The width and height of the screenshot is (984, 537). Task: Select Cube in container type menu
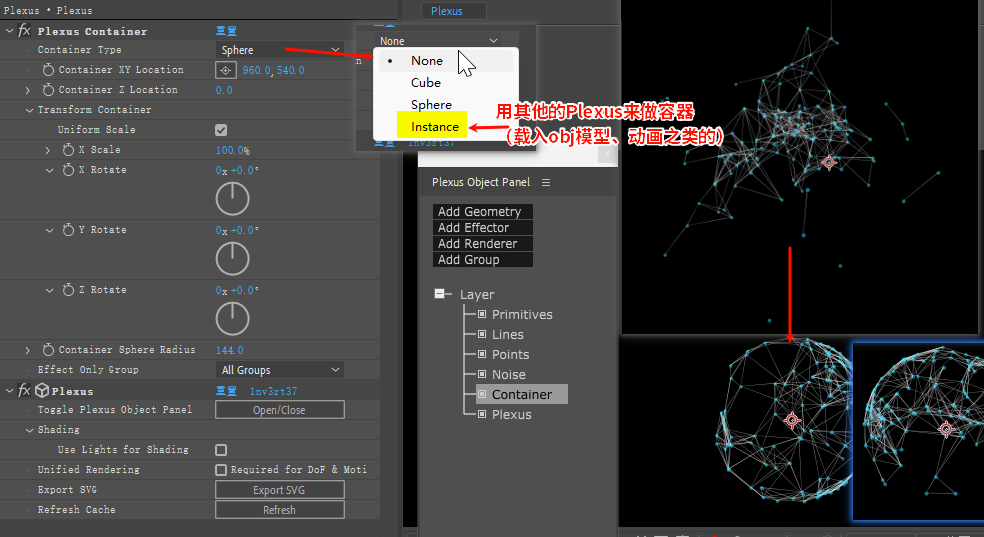(444, 83)
